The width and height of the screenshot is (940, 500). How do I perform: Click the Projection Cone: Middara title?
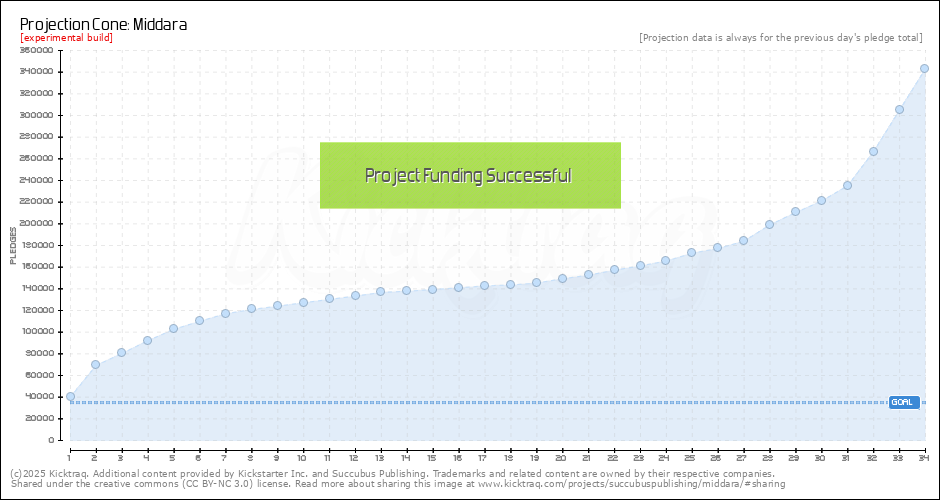coord(103,24)
